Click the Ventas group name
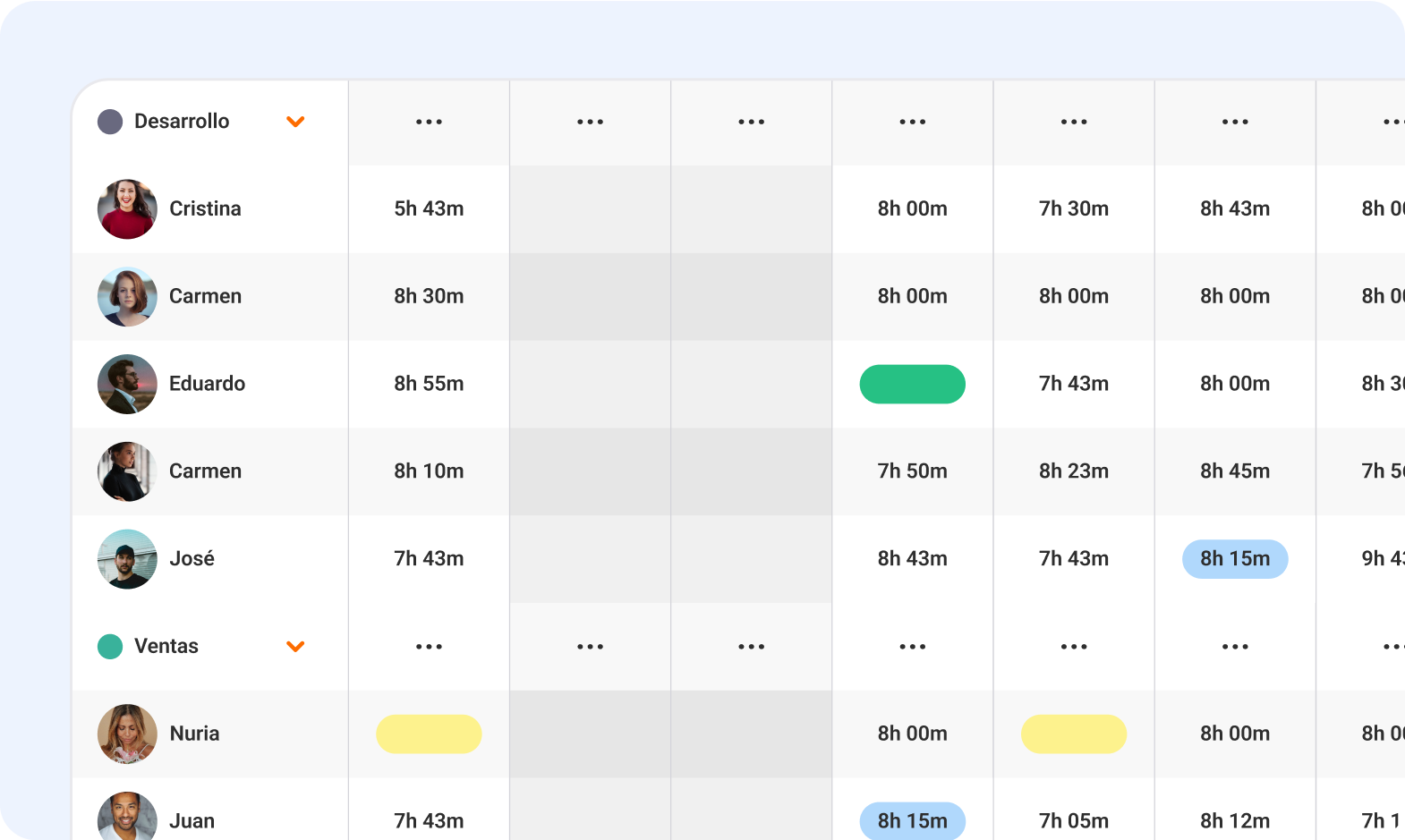Viewport: 1405px width, 840px height. pyautogui.click(x=166, y=647)
